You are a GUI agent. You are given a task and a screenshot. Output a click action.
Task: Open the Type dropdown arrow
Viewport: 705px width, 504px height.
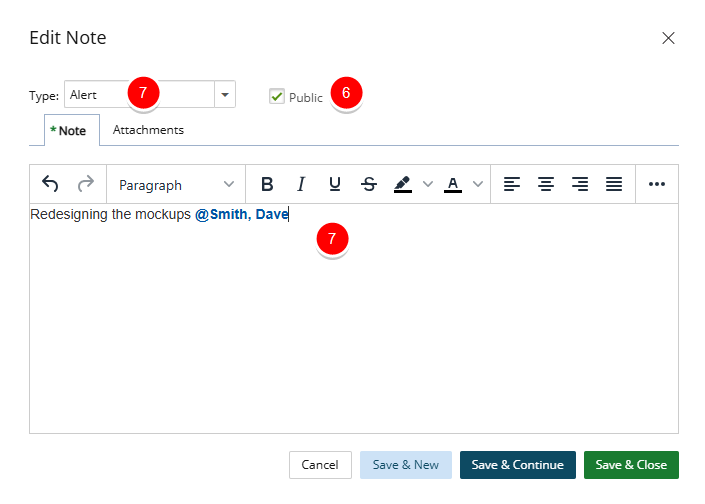[x=225, y=94]
